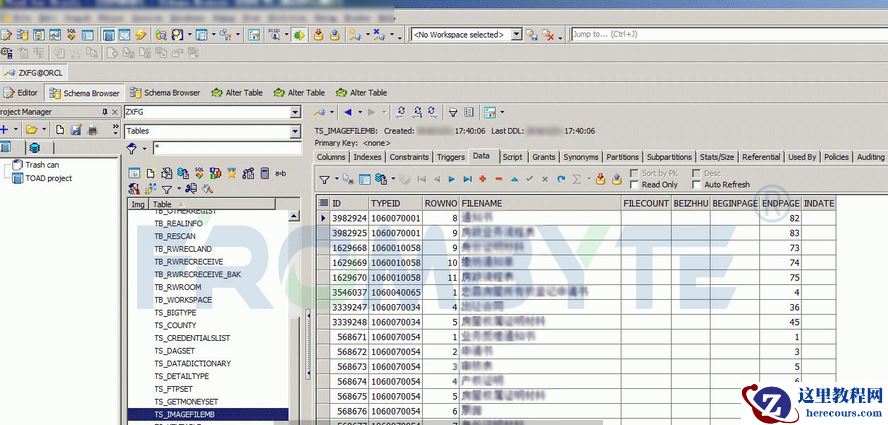
Task: Open the Editor window button
Action: point(21,93)
